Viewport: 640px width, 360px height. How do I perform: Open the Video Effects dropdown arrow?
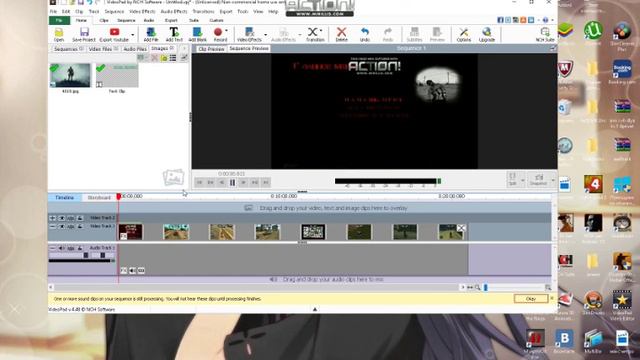point(266,34)
